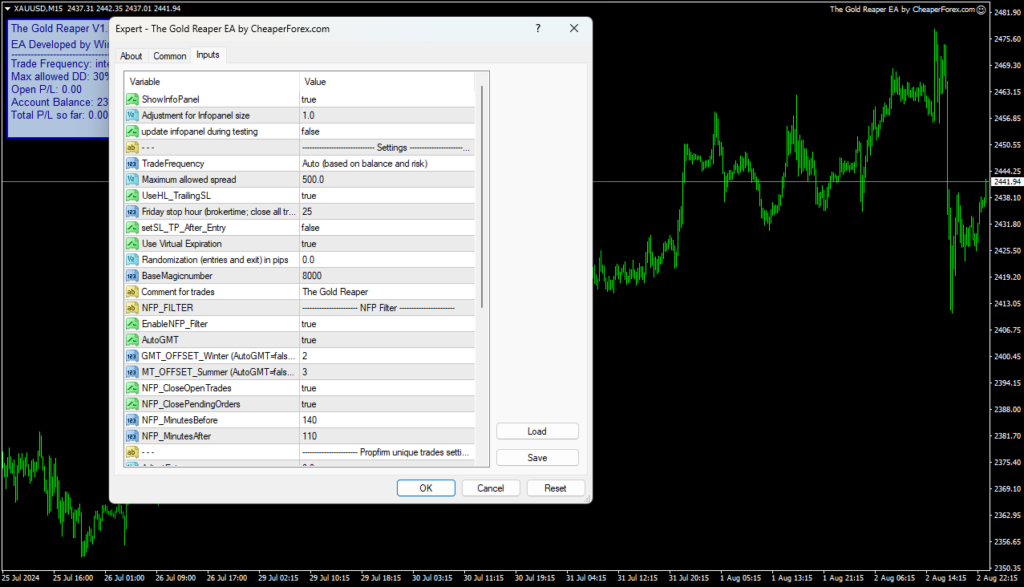Click the ab icon on the NFP_FILTER separator row
This screenshot has width=1024, height=587.
pos(131,307)
